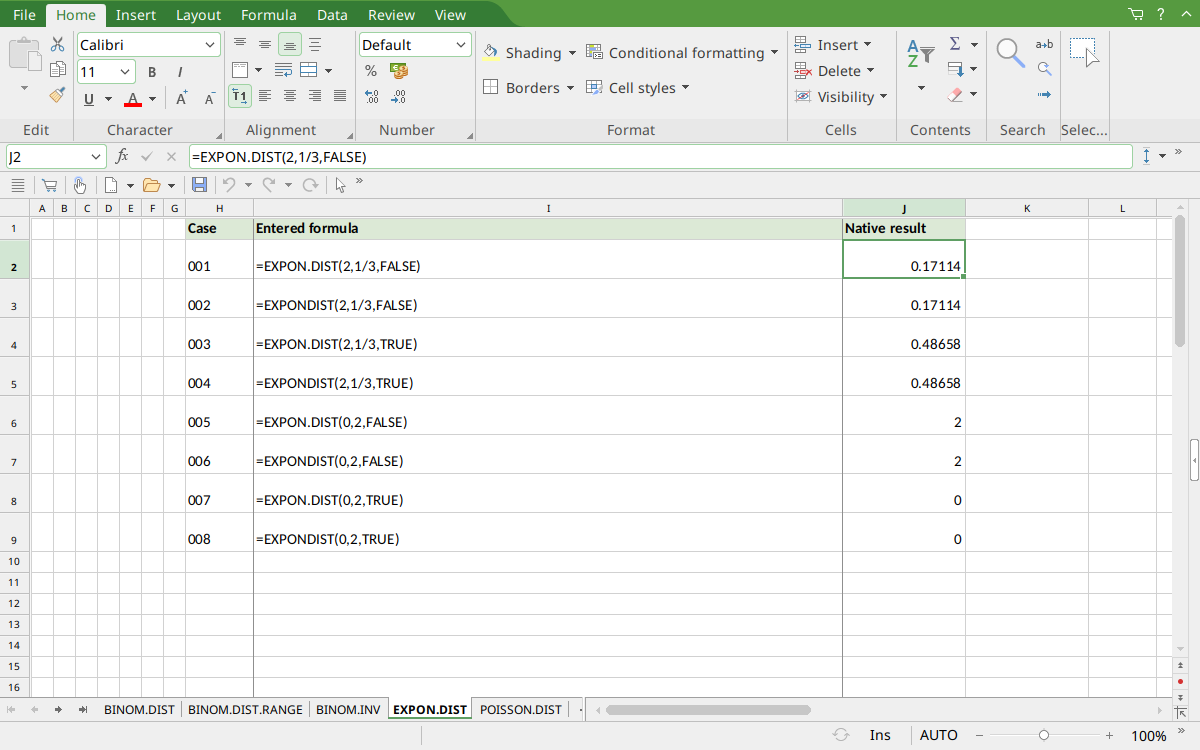
Task: Activate the Format painter brush icon
Action: click(57, 96)
